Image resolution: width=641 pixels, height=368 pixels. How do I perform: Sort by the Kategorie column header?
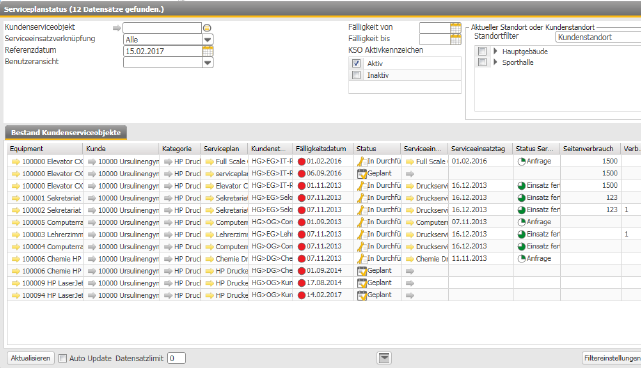179,148
